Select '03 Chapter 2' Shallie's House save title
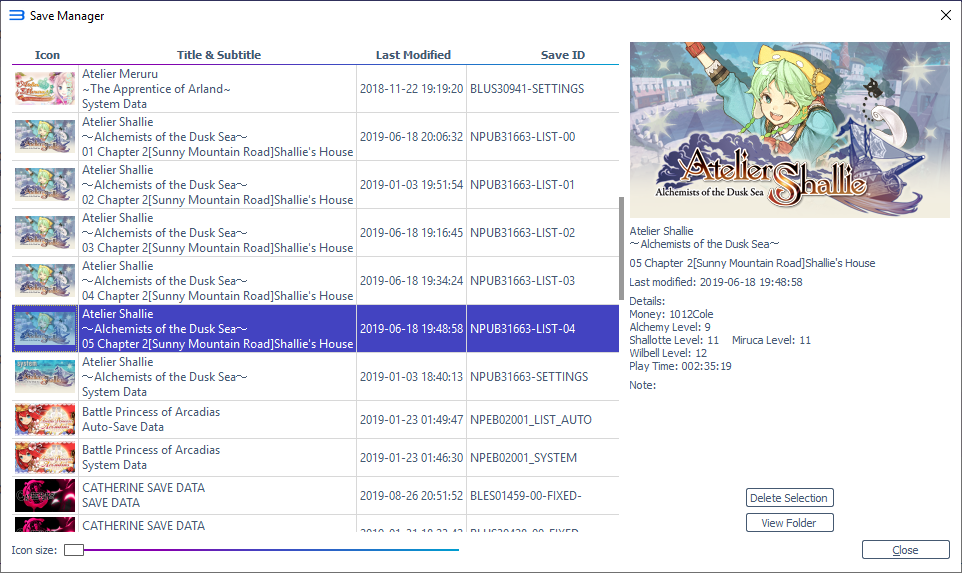The height and width of the screenshot is (573, 962). 218,233
